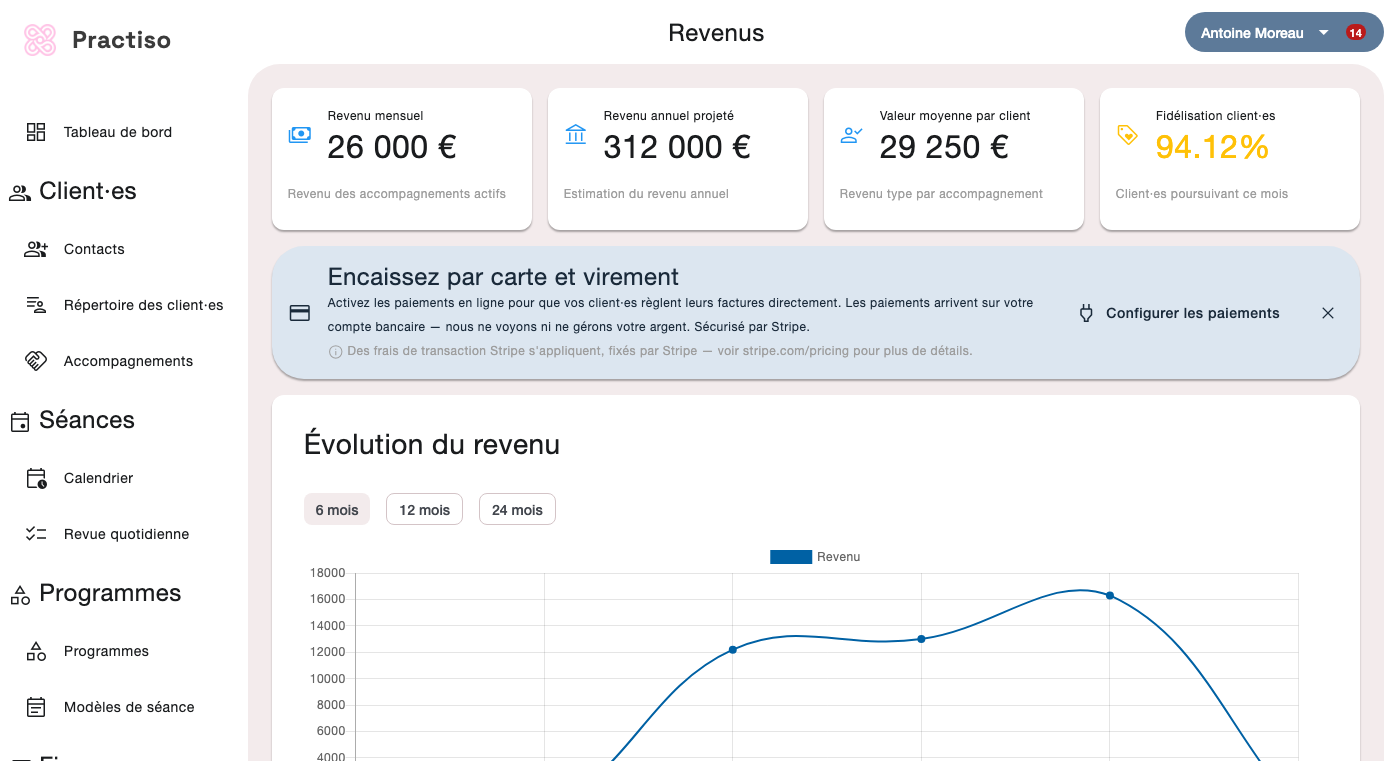Click the Programmes shapes icon
This screenshot has height=761, width=1400.
36,651
